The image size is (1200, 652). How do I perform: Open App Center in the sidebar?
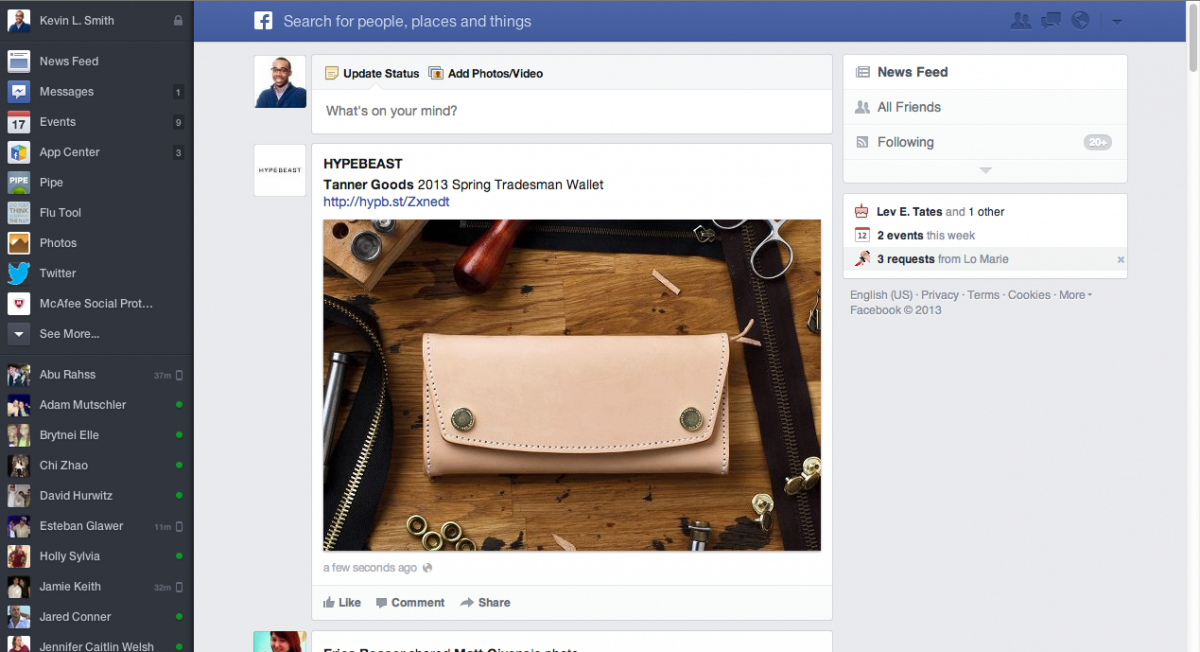[69, 152]
